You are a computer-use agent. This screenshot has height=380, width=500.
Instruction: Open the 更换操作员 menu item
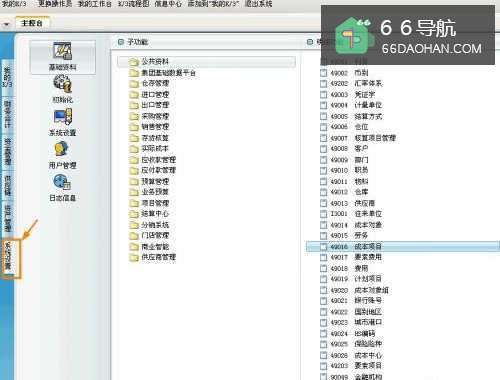point(55,4)
